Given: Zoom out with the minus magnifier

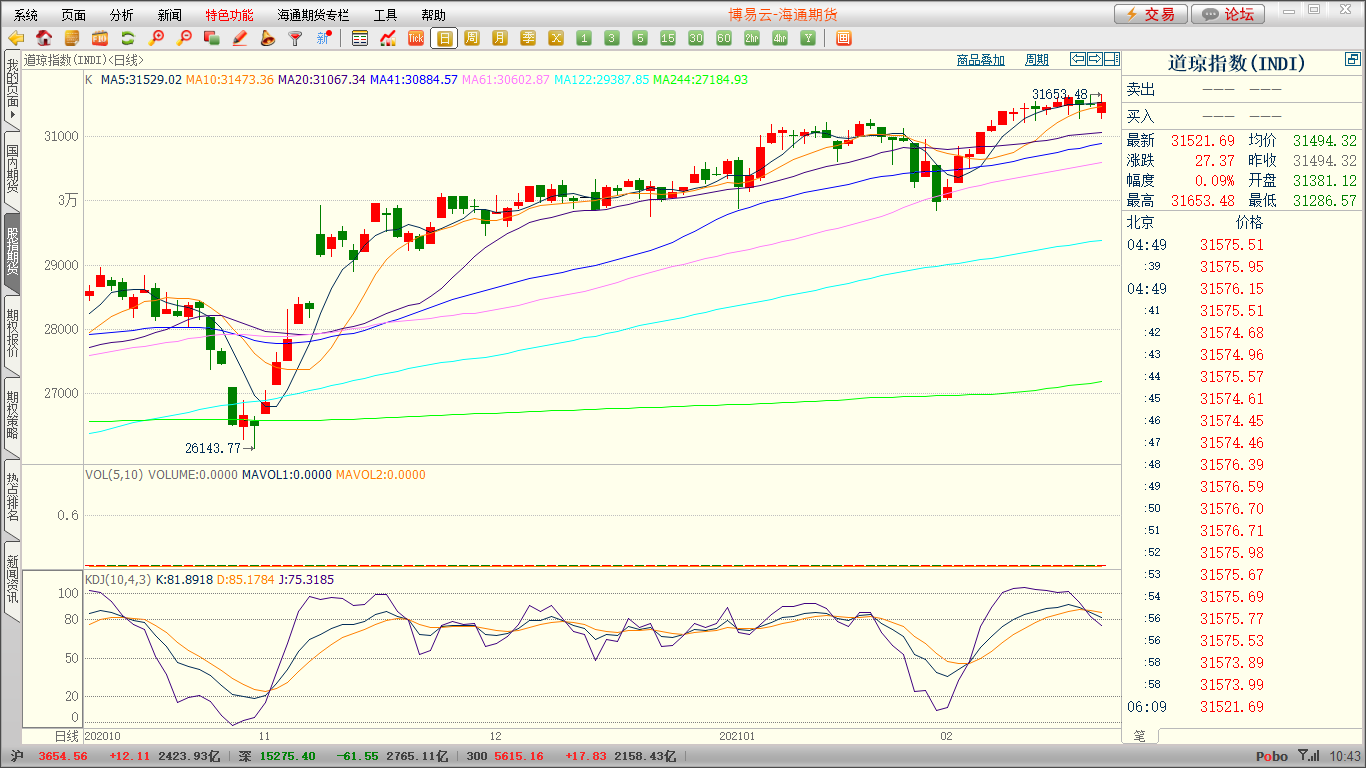Looking at the screenshot, I should pyautogui.click(x=184, y=38).
